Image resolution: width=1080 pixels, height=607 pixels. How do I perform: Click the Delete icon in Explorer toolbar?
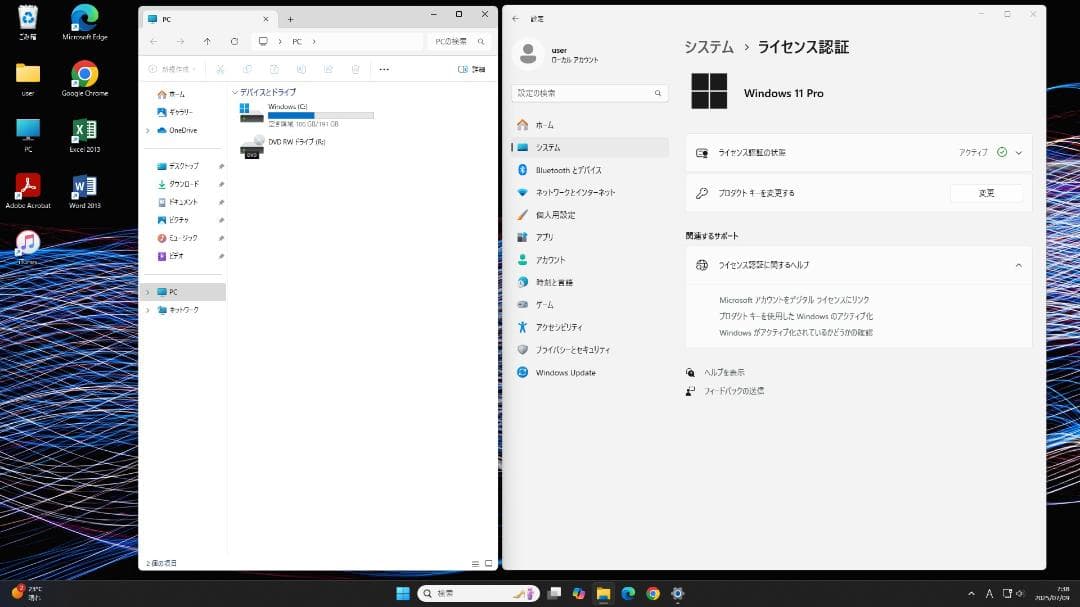click(355, 69)
